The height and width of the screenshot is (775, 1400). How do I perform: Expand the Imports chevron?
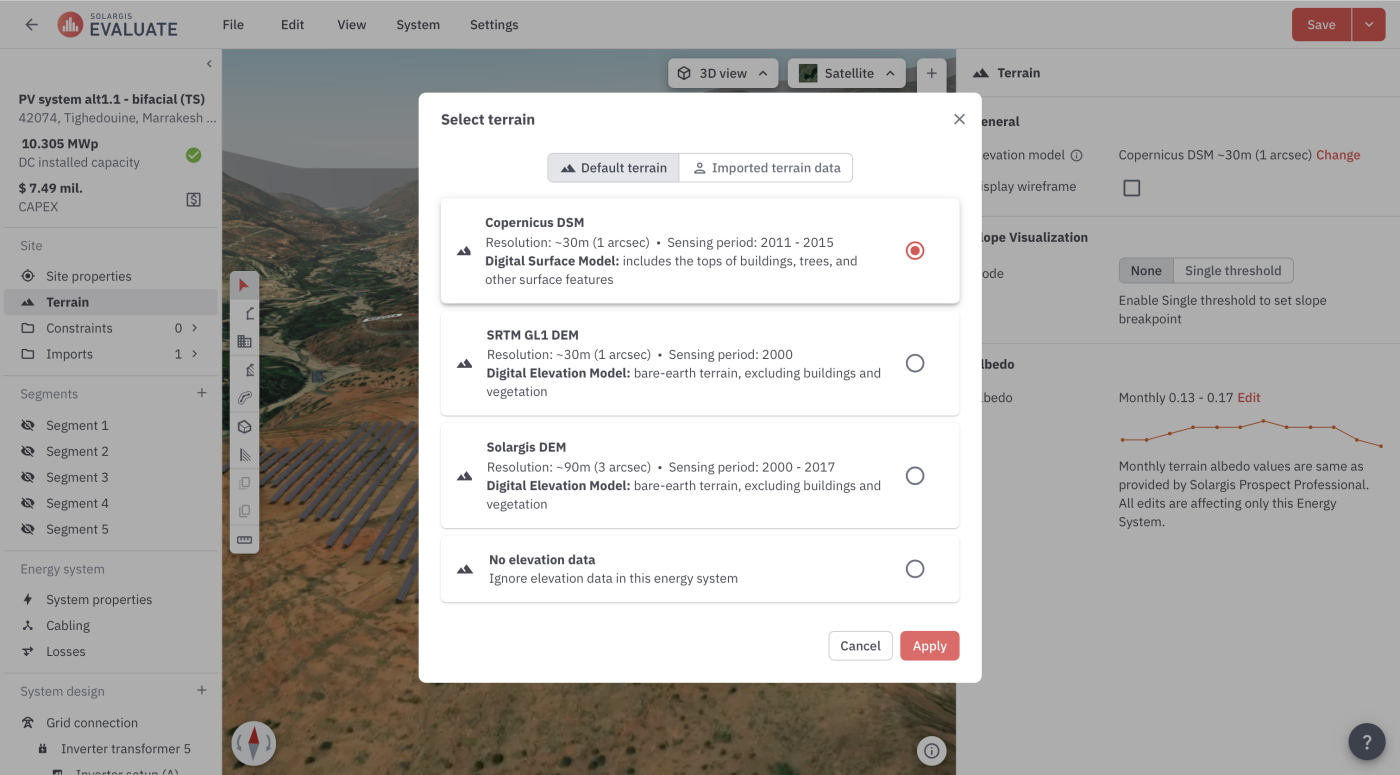[x=194, y=354]
